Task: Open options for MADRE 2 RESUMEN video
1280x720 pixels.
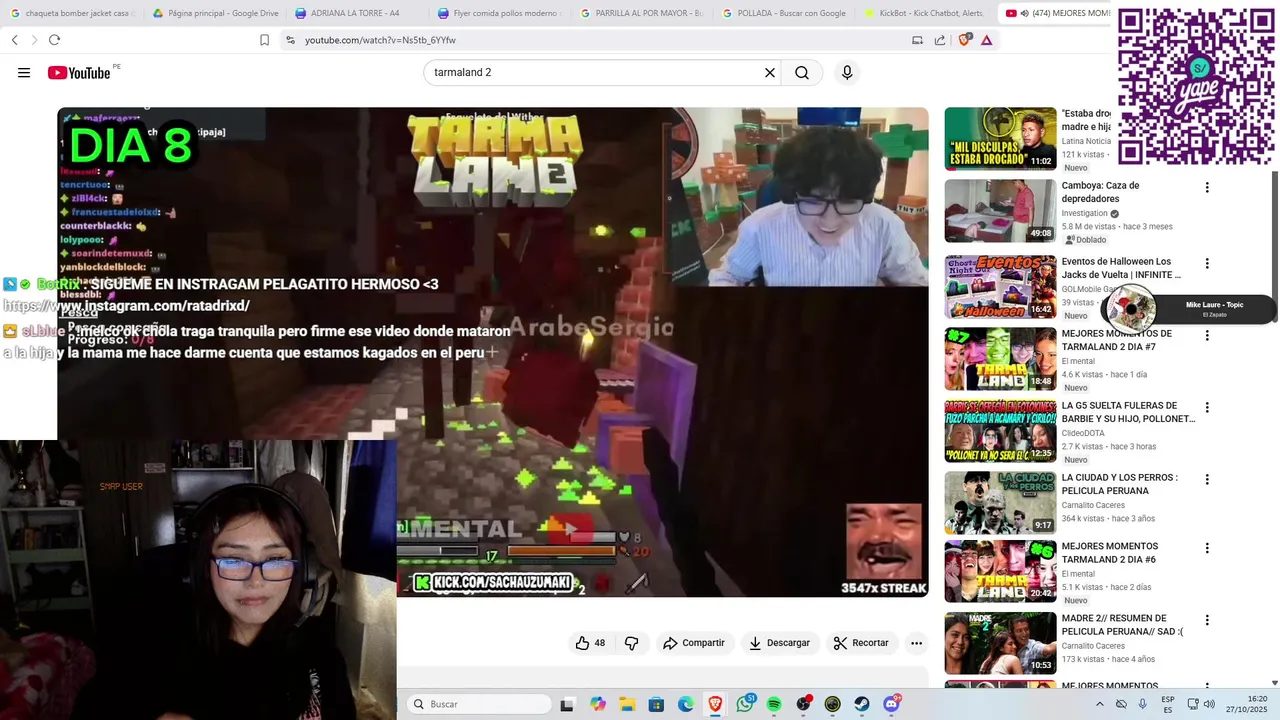Action: [x=1207, y=620]
